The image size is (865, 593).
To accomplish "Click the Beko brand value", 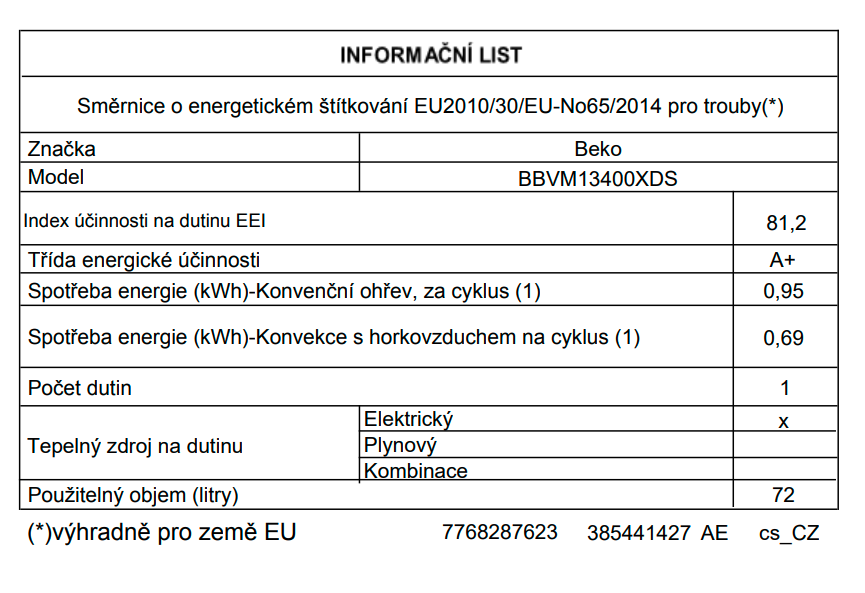I will coord(598,150).
